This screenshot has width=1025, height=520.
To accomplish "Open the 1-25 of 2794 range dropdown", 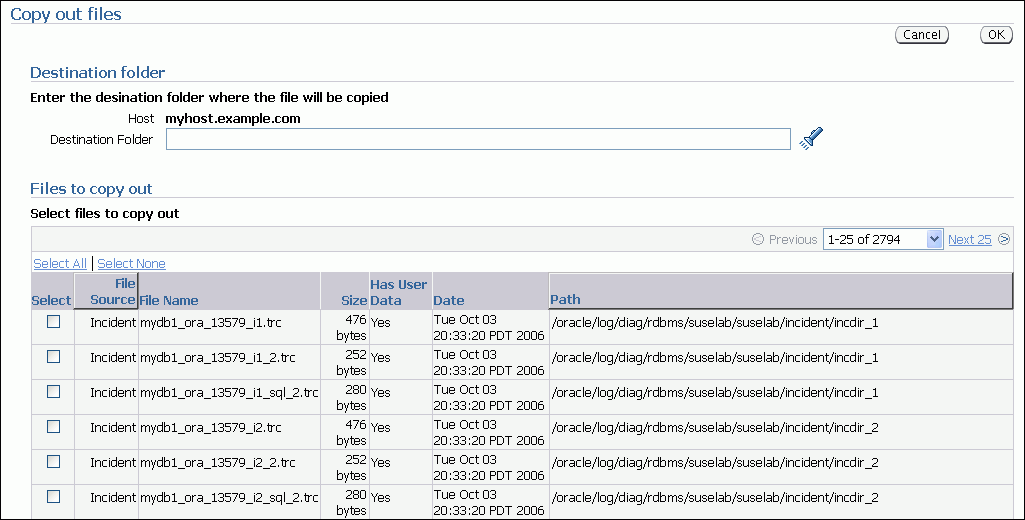I will 882,239.
